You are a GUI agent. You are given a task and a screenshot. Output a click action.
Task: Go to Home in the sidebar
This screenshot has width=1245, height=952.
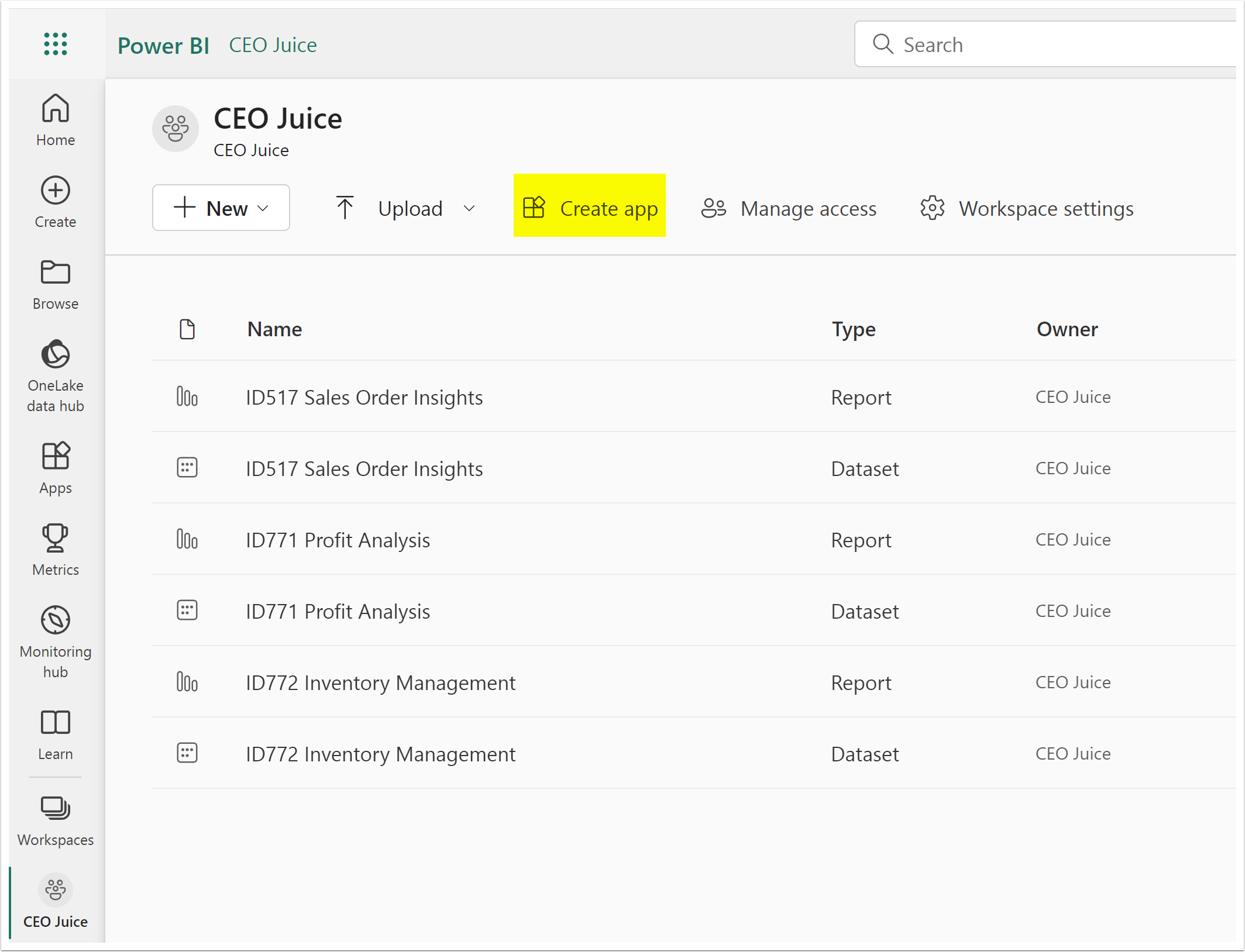pyautogui.click(x=56, y=120)
